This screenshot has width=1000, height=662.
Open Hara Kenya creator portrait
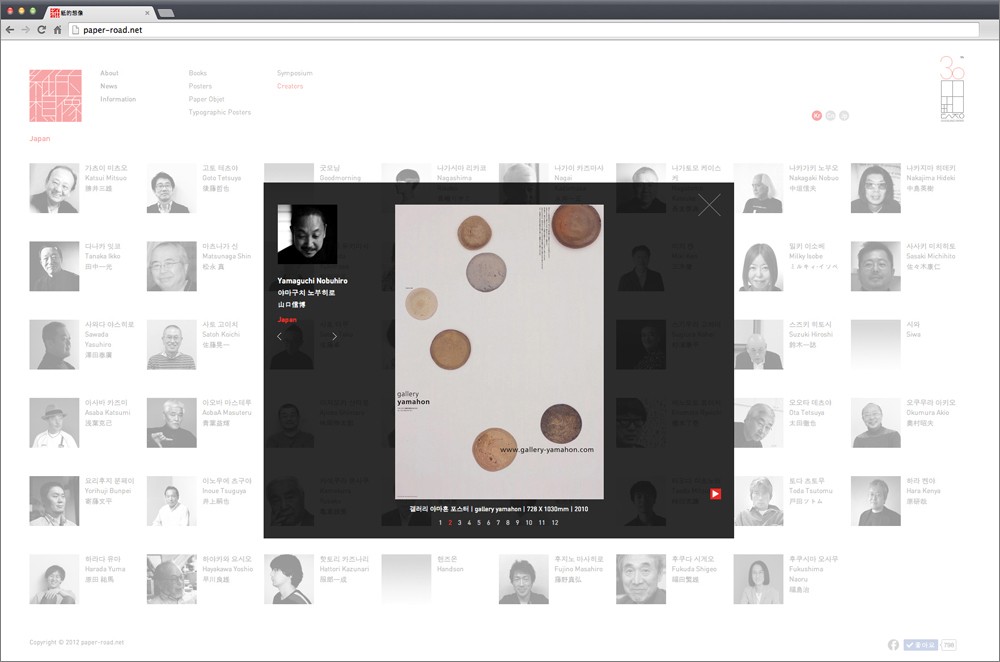876,501
